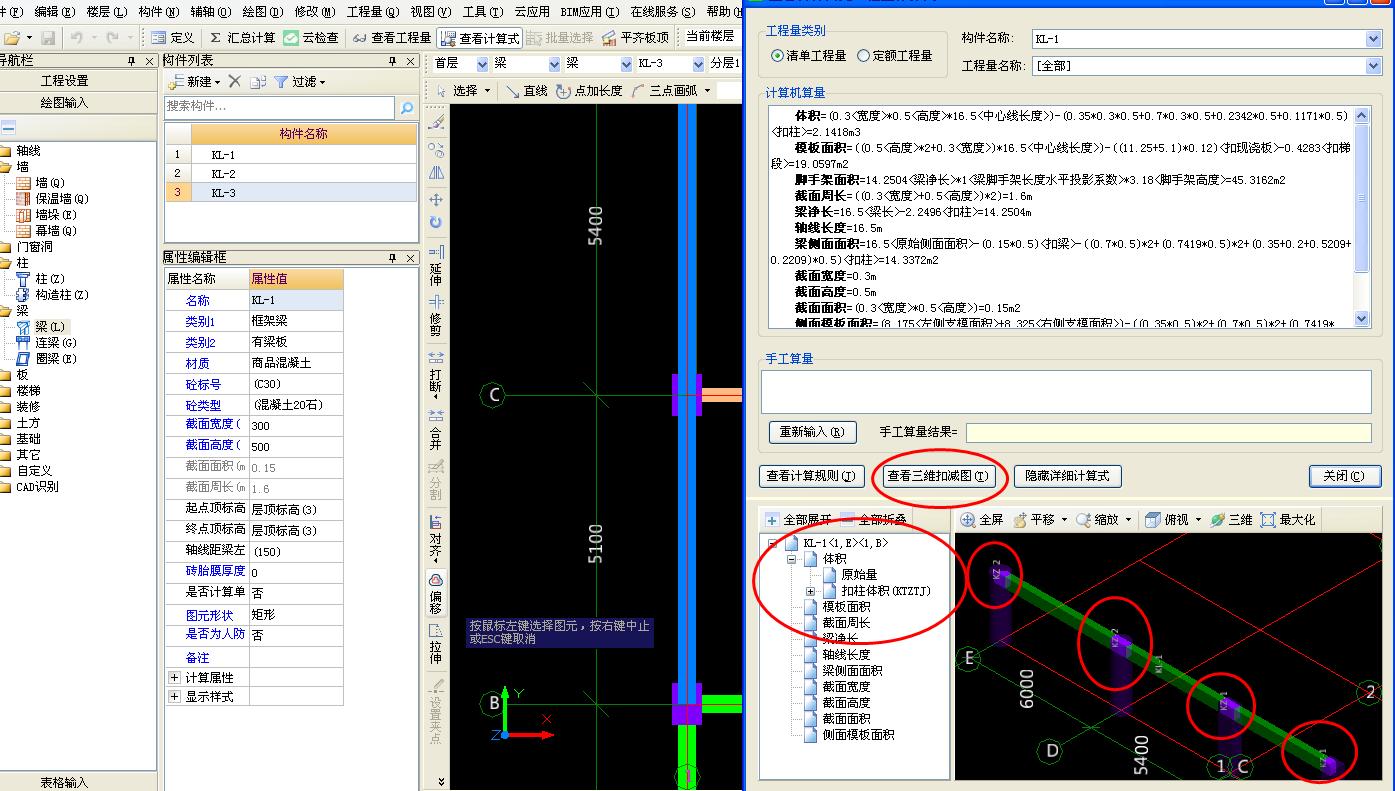Click the 搜索构件 search input field

tap(279, 107)
